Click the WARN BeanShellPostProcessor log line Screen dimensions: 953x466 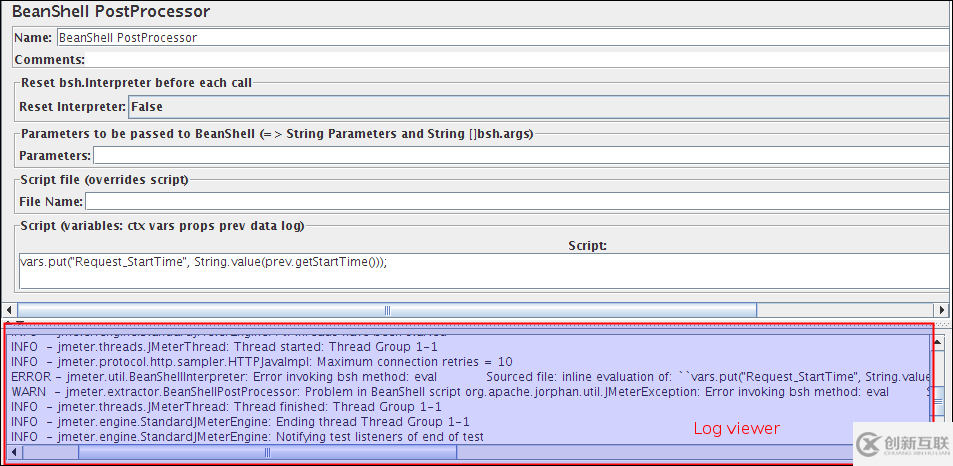pos(470,392)
